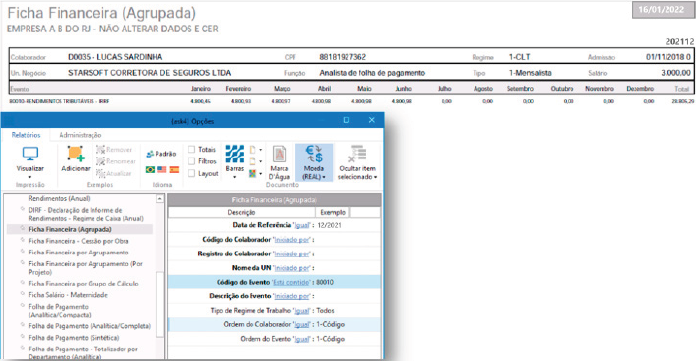Select the Padrão language option
This screenshot has width=696, height=361.
162,154
